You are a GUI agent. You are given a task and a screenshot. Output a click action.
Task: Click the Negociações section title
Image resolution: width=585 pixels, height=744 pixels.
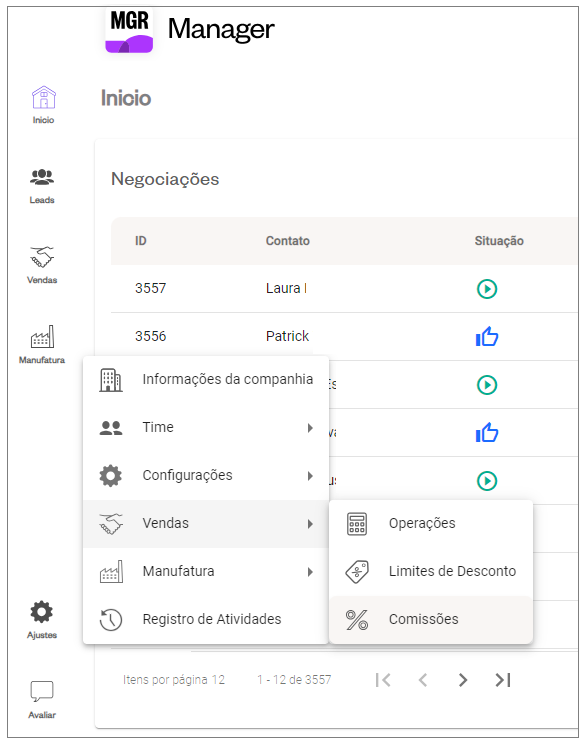165,180
